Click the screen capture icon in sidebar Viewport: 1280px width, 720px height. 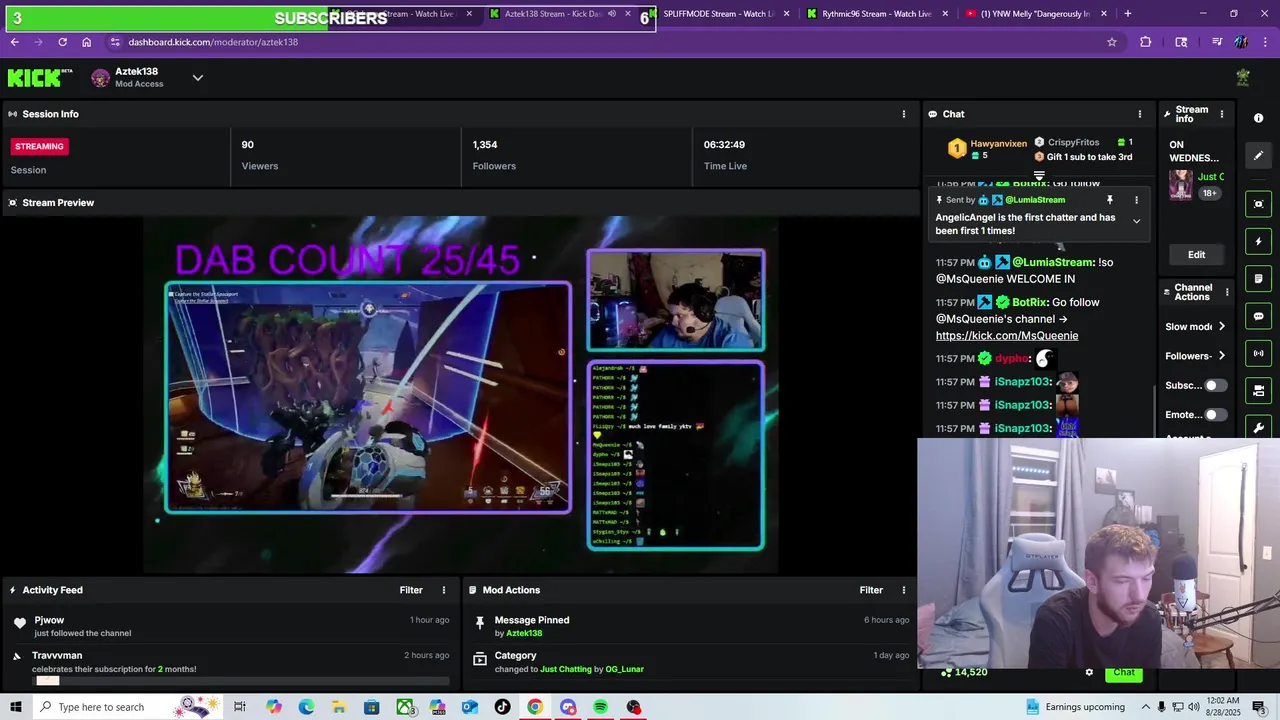pos(1258,204)
